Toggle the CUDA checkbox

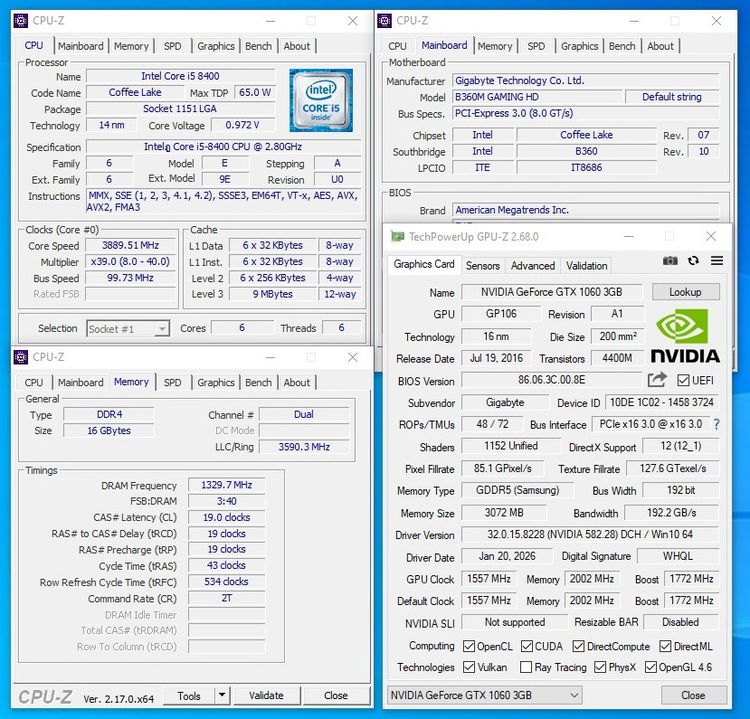527,646
